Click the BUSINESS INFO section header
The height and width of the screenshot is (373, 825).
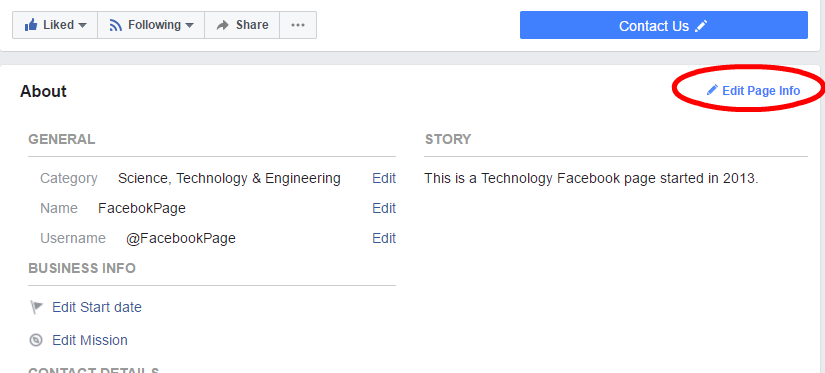click(82, 268)
